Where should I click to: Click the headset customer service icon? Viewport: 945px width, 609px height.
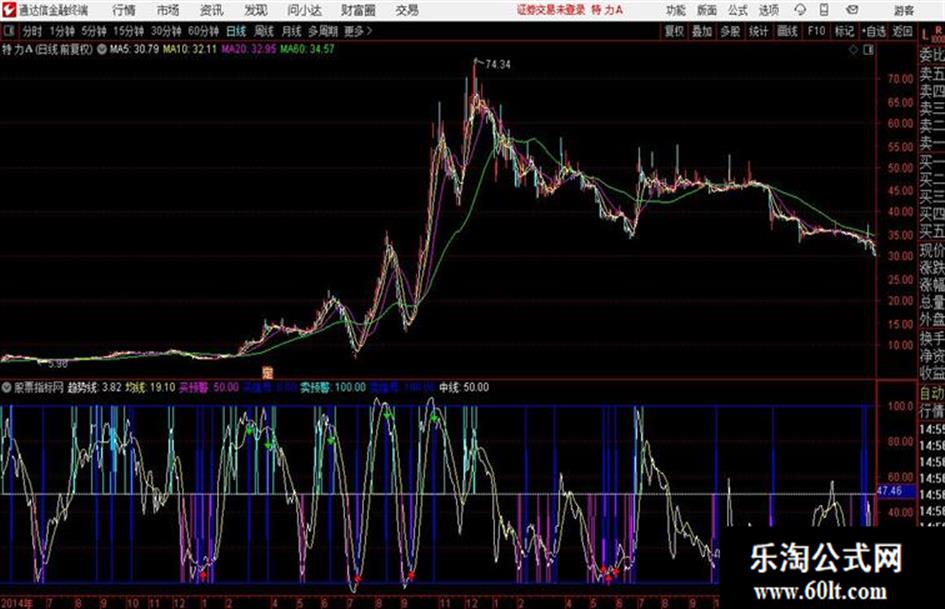coord(800,10)
